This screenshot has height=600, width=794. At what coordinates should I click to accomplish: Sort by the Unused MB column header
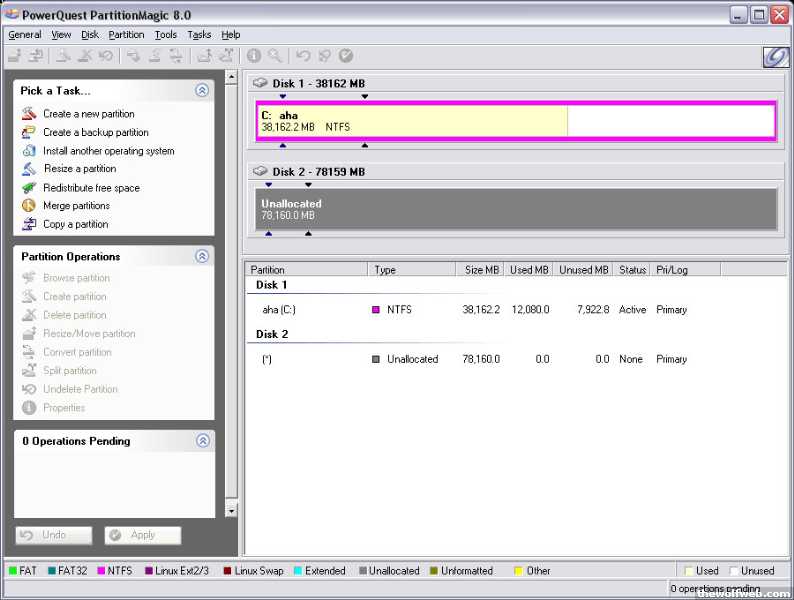pyautogui.click(x=582, y=270)
